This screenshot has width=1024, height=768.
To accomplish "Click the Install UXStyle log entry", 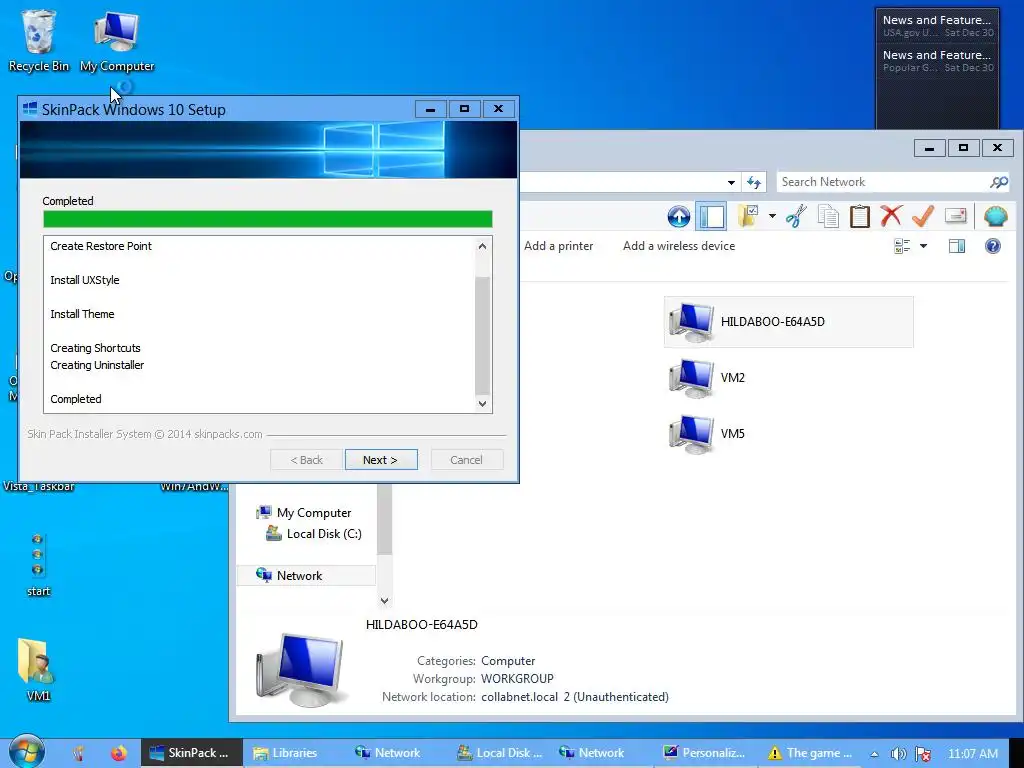I will click(x=85, y=280).
